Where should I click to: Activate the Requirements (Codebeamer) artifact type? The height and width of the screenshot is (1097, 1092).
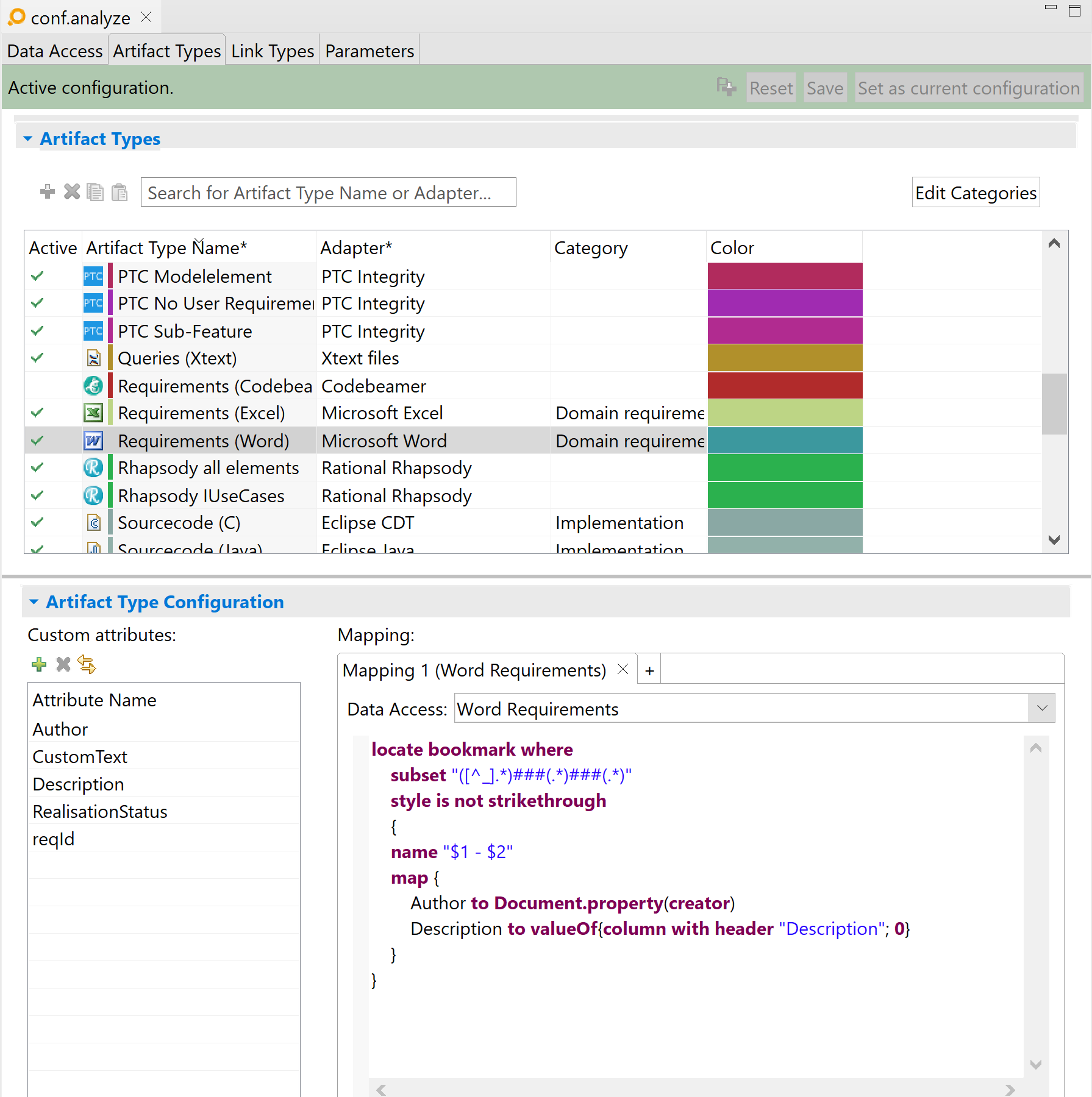(37, 385)
